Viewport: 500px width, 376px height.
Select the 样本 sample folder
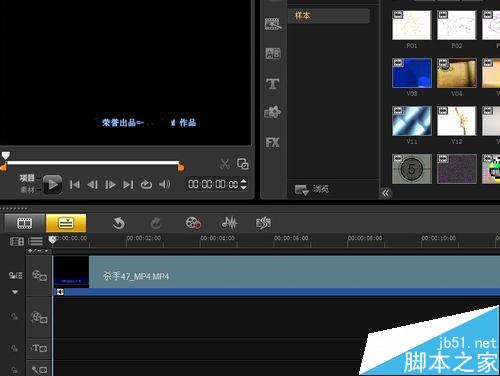[x=329, y=15]
